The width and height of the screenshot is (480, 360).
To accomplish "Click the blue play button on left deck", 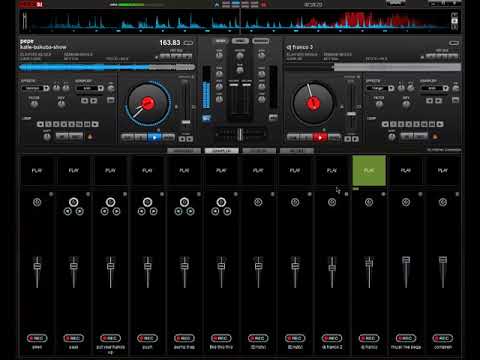I will click(x=154, y=137).
